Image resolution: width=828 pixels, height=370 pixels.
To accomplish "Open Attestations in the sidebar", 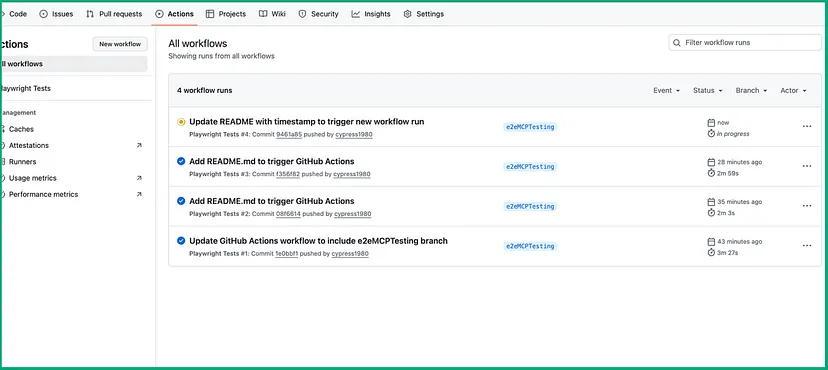I will coord(29,145).
